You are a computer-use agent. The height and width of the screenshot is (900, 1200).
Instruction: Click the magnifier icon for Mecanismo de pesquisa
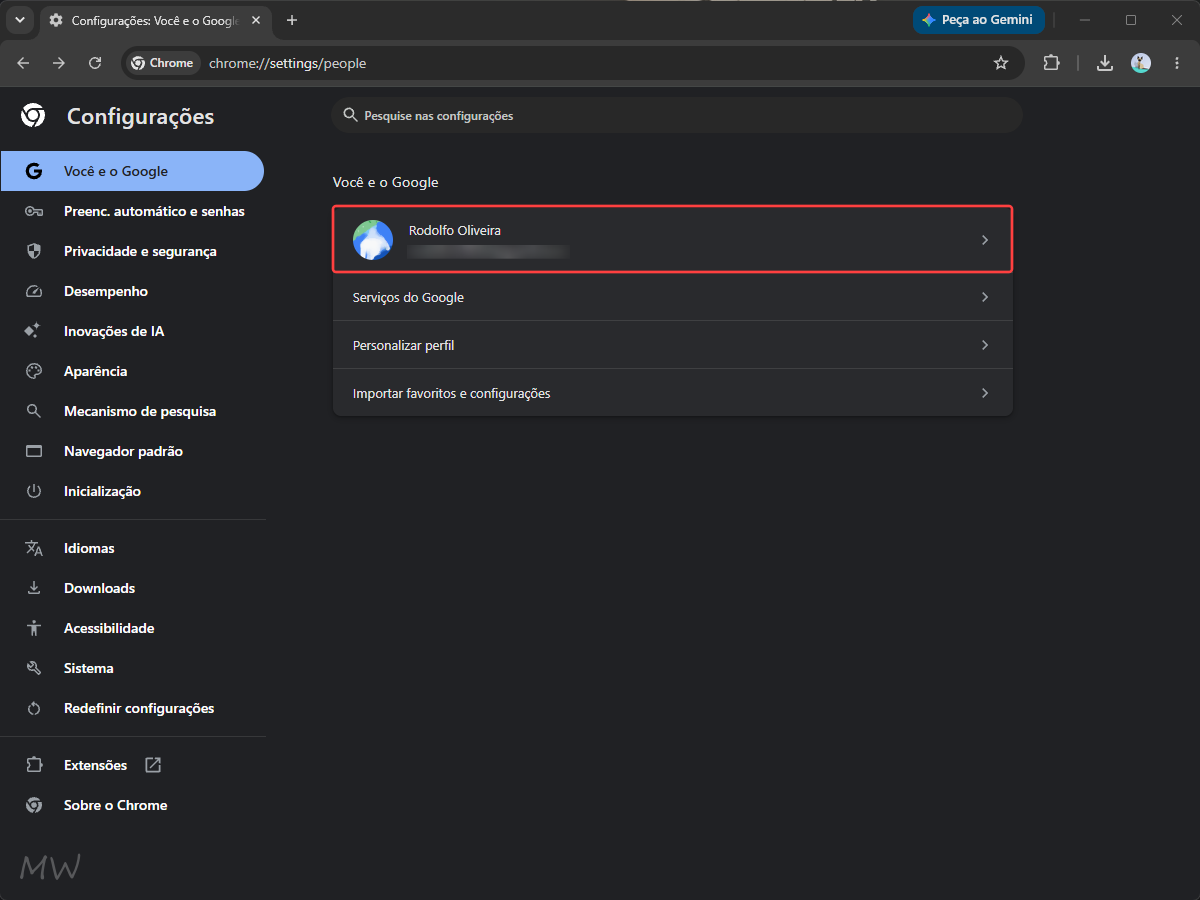pyautogui.click(x=34, y=411)
